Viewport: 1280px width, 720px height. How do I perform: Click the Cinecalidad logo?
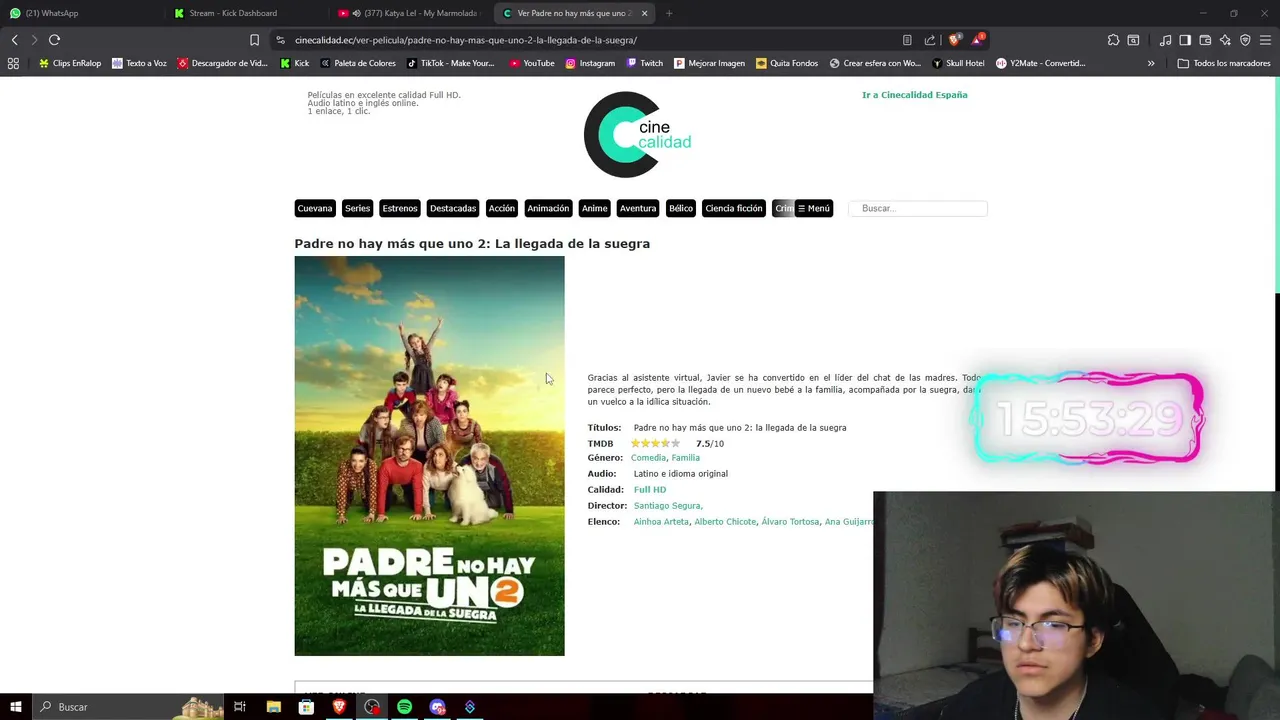tap(638, 135)
